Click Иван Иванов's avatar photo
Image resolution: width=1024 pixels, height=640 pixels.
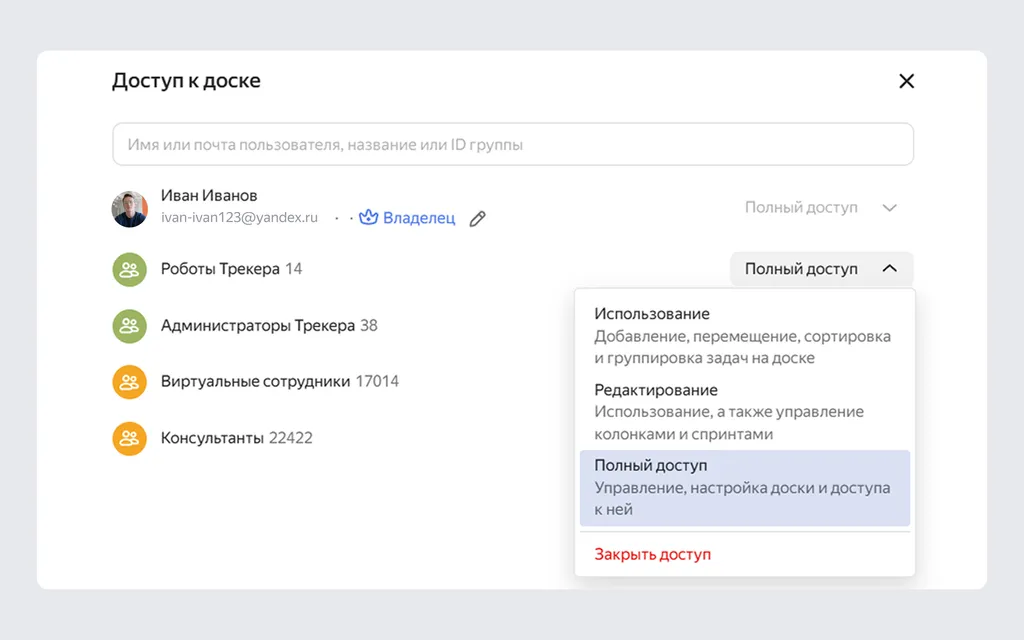[x=129, y=209]
